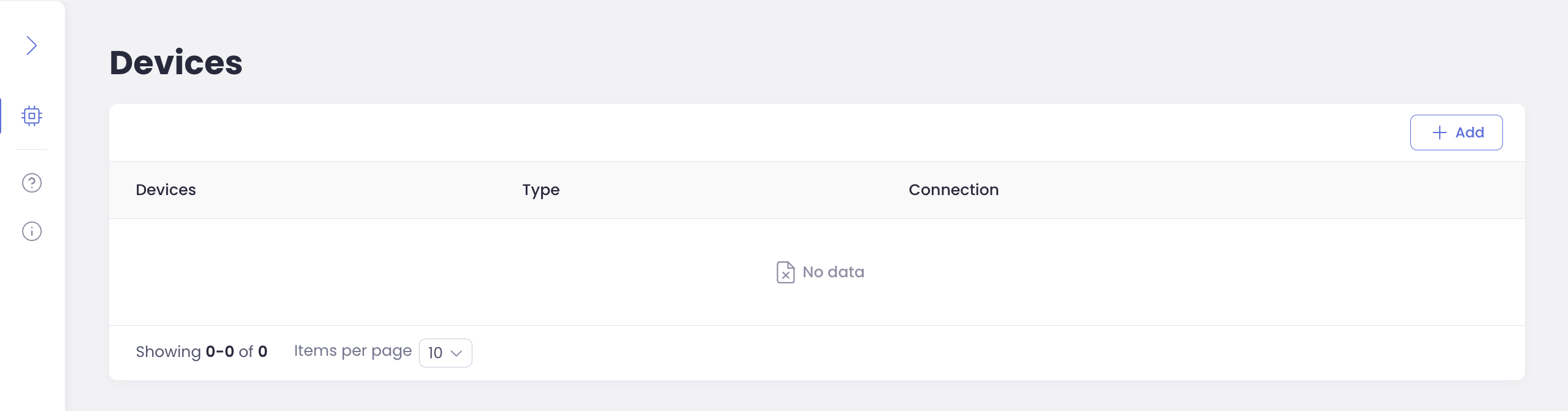Screen dimensions: 1568x411
Task: Click the Add button text label
Action: click(x=1469, y=133)
